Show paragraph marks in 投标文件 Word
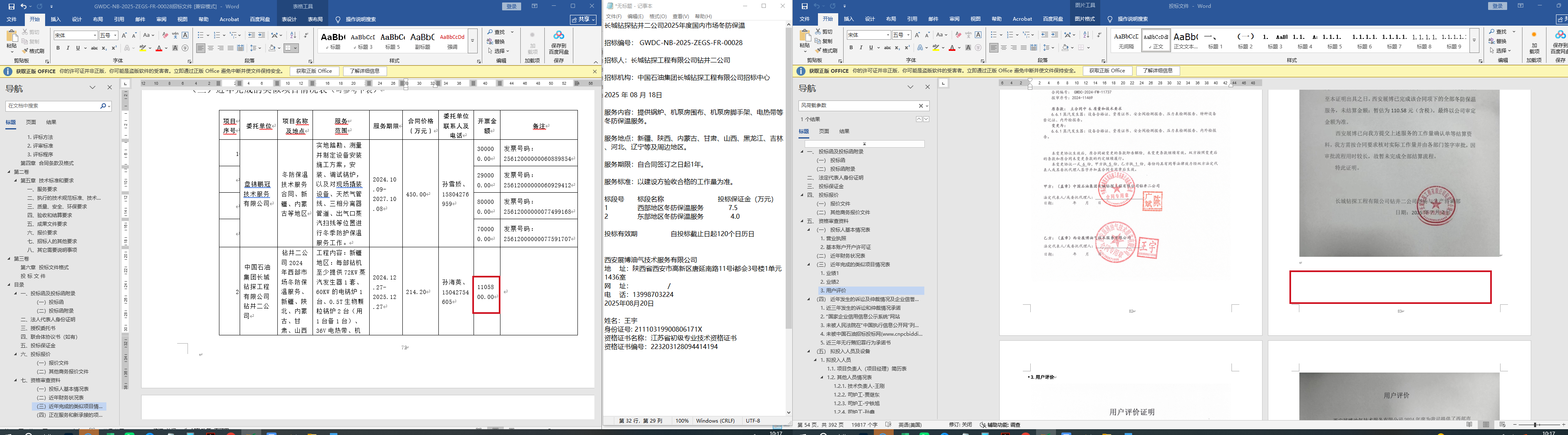The width and height of the screenshot is (1568, 435). tap(1099, 35)
